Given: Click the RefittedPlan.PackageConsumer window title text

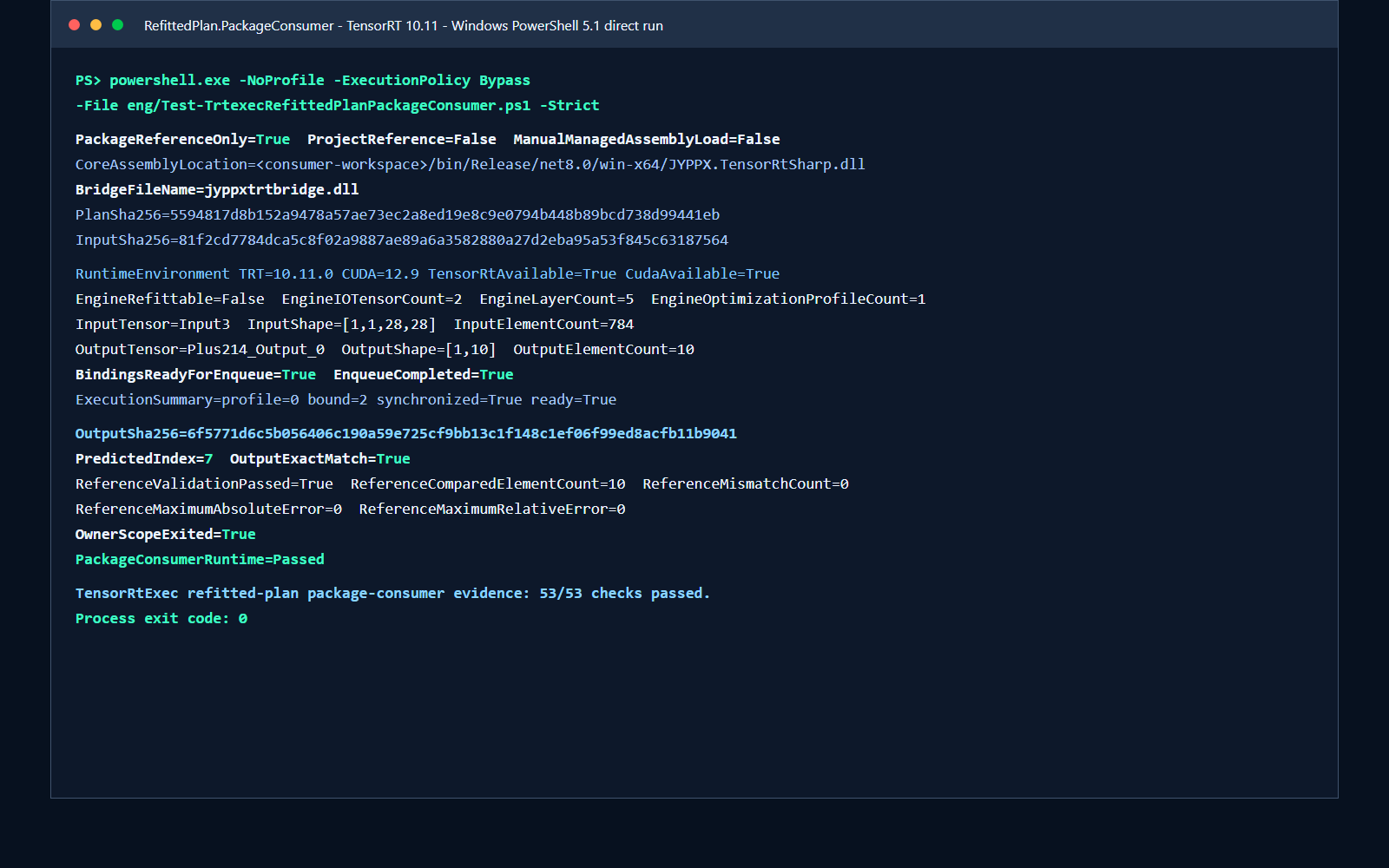Looking at the screenshot, I should pyautogui.click(x=404, y=26).
